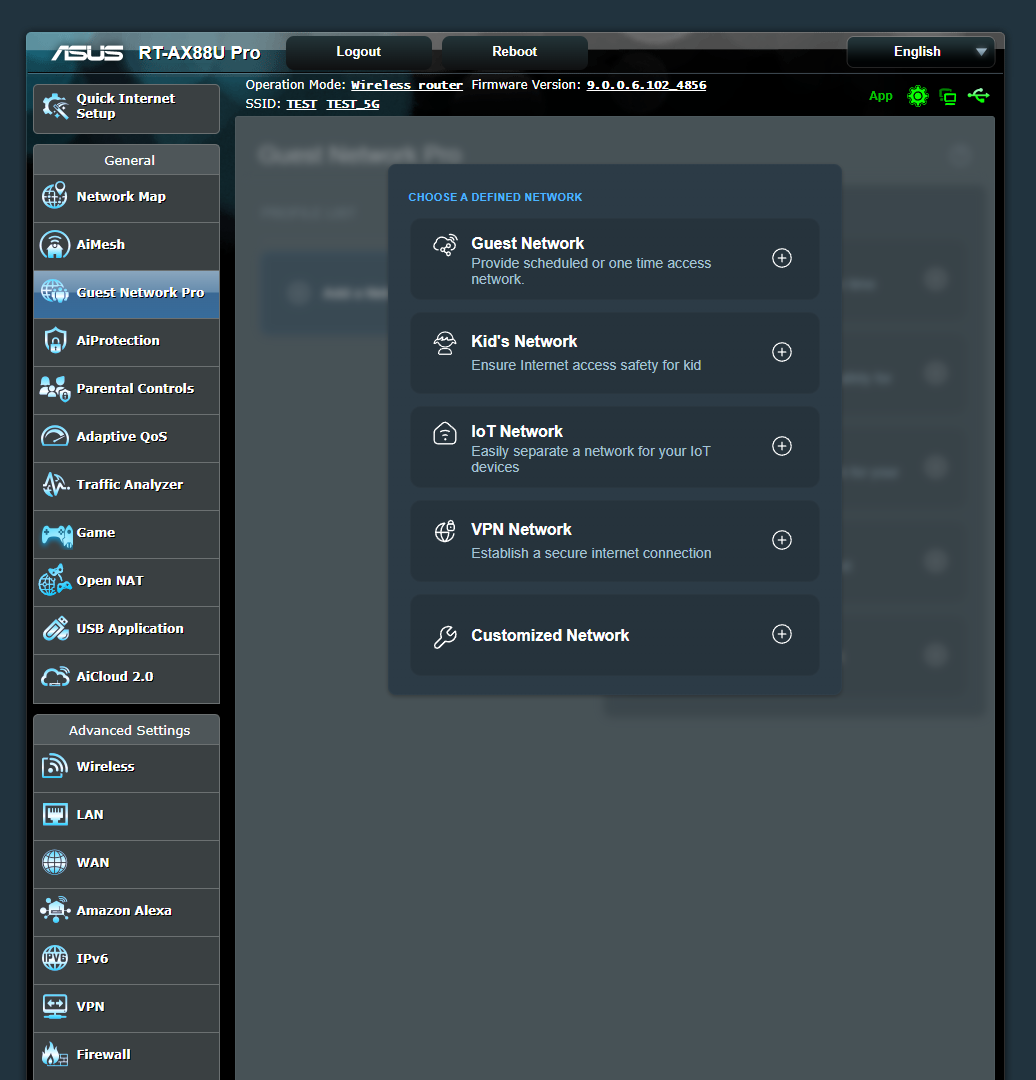Image resolution: width=1036 pixels, height=1080 pixels.
Task: Go to Traffic Analyzer menu item
Action: [x=127, y=486]
